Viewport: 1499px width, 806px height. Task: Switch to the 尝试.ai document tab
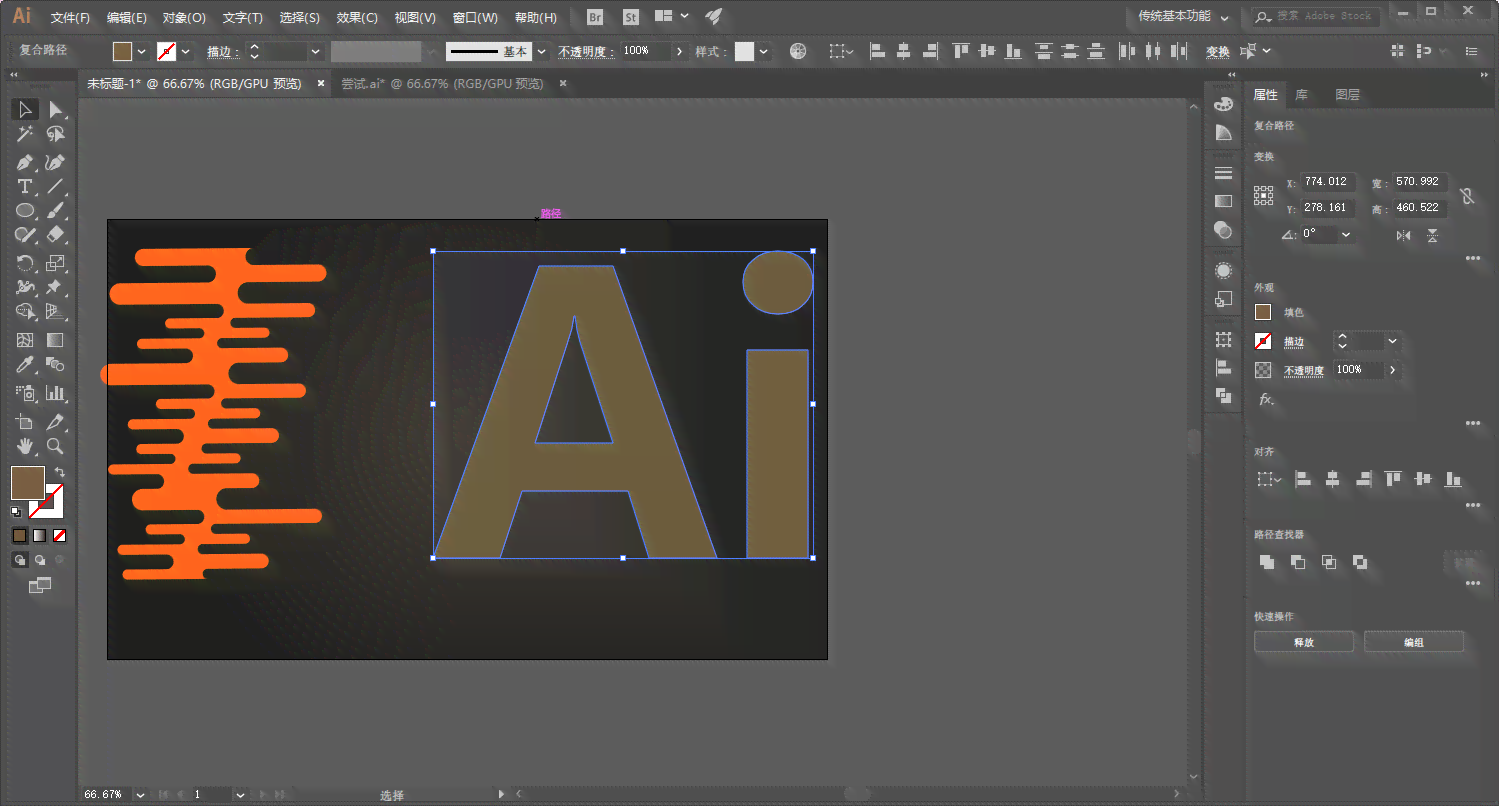[x=442, y=84]
